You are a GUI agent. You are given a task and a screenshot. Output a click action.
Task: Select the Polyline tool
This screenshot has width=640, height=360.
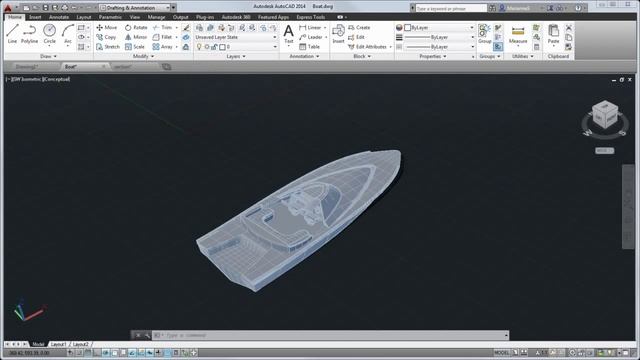point(29,34)
